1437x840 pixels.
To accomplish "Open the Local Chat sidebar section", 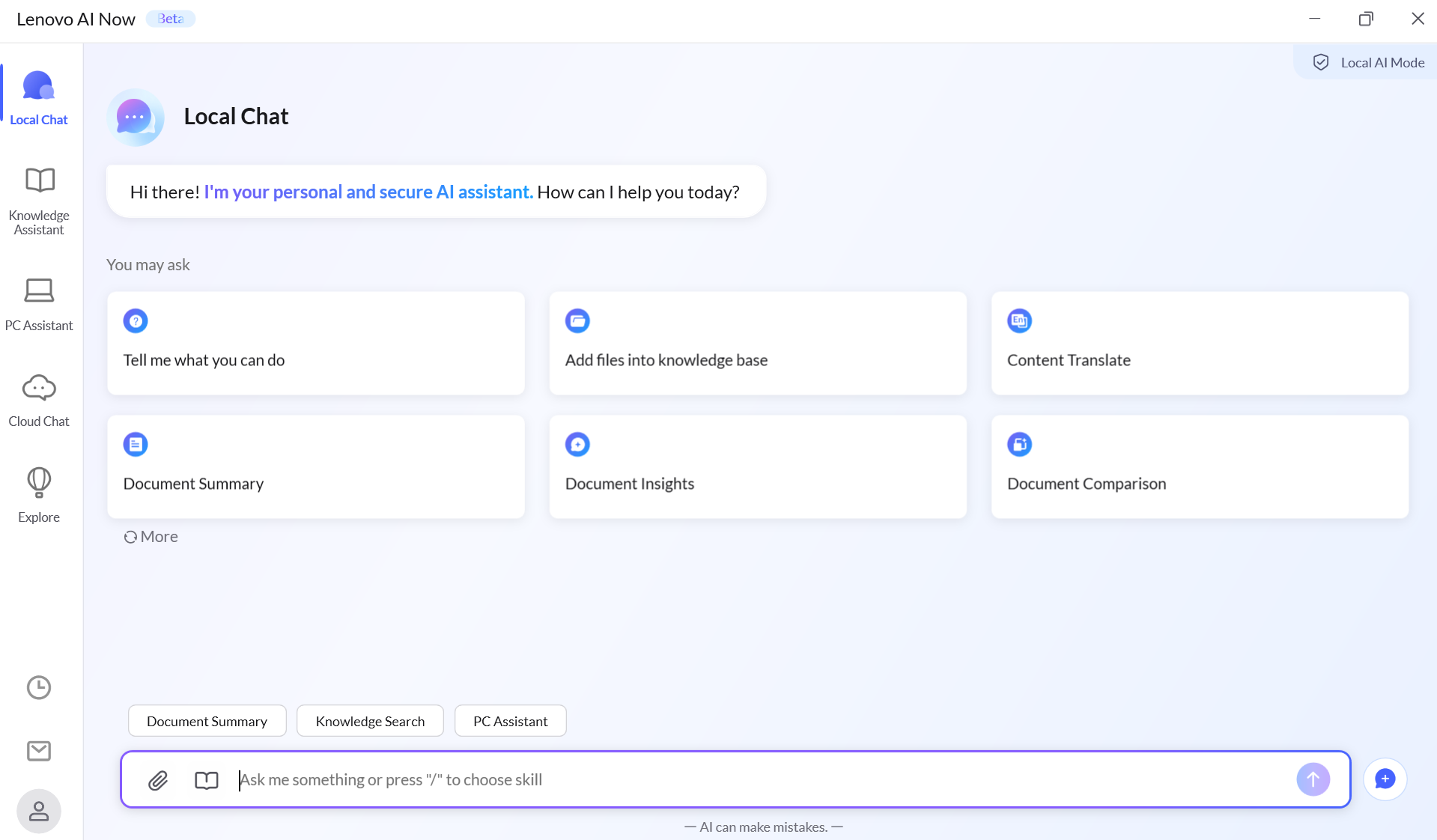I will (x=39, y=97).
